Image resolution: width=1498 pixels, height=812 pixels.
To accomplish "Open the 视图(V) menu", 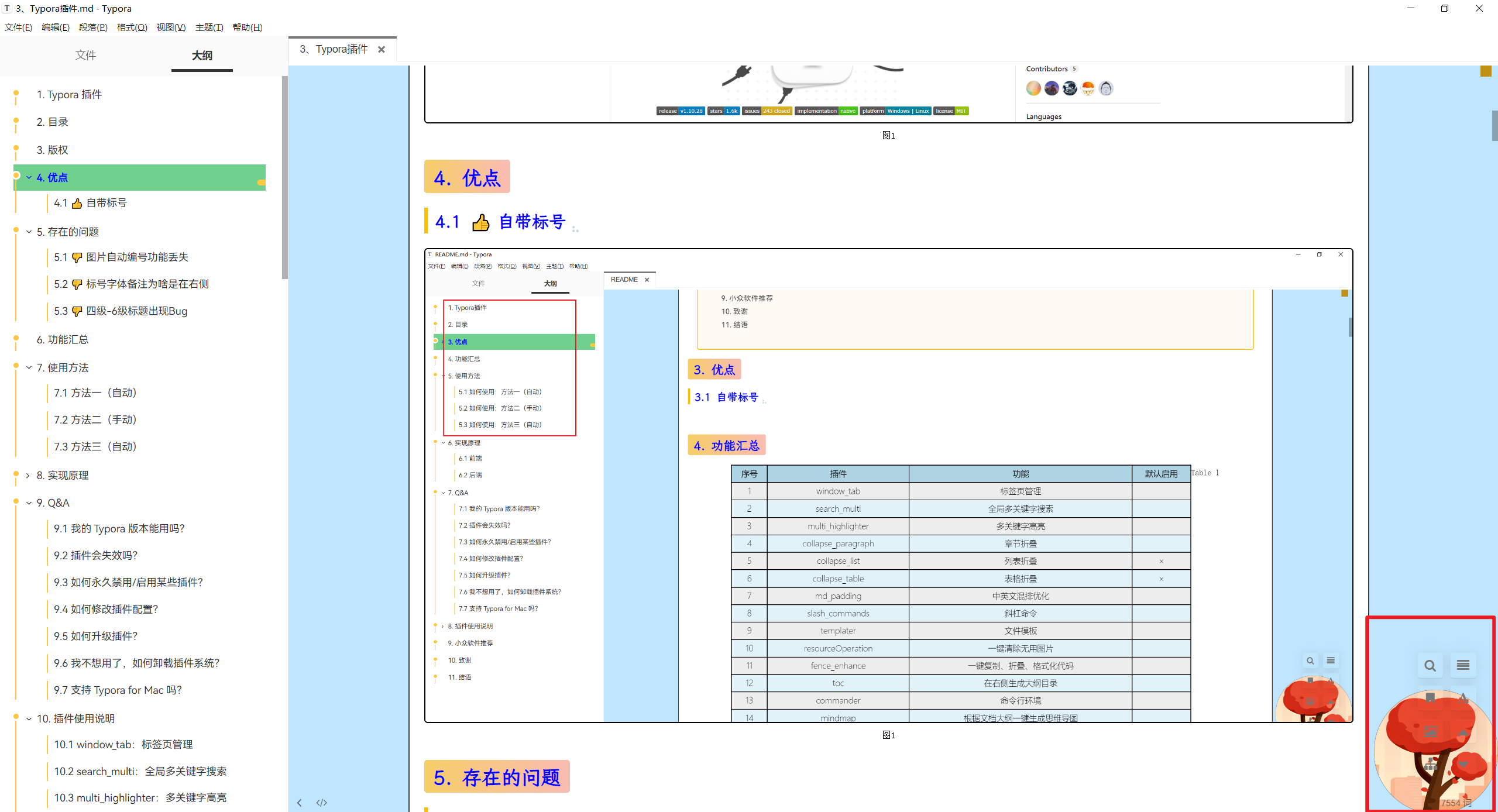I will (171, 27).
